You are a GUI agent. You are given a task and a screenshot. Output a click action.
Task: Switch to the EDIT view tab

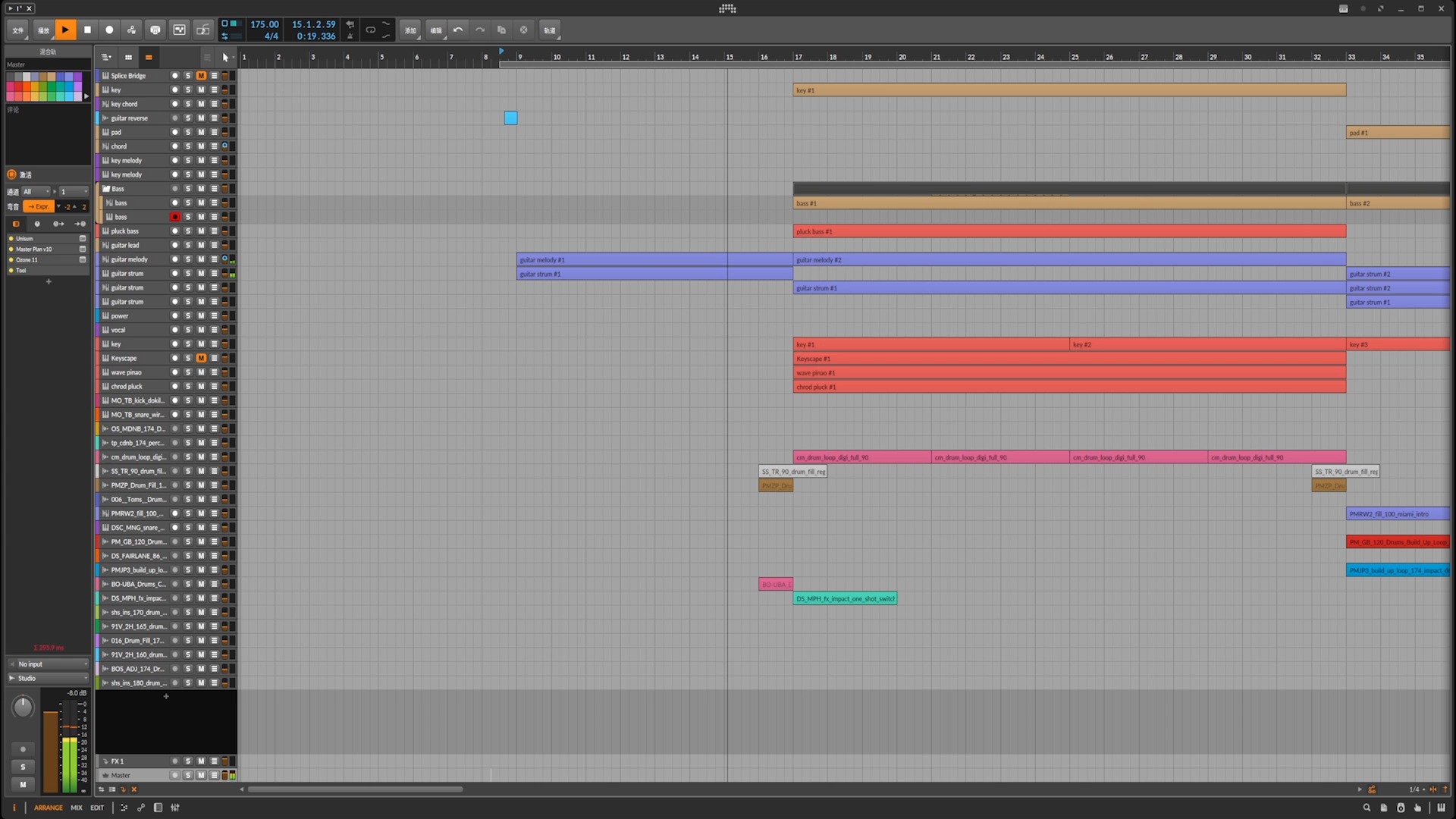(x=97, y=808)
